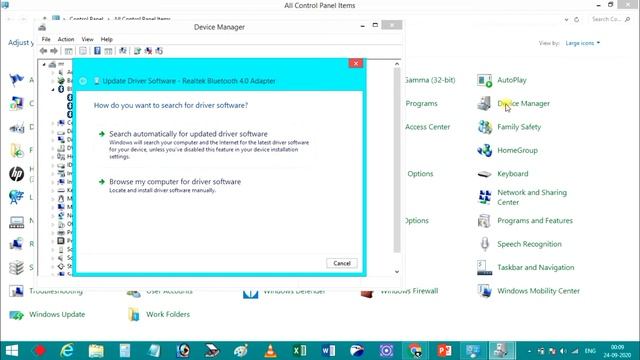640x360 pixels.
Task: Collapse the root computer node in device tree
Action: [44, 64]
